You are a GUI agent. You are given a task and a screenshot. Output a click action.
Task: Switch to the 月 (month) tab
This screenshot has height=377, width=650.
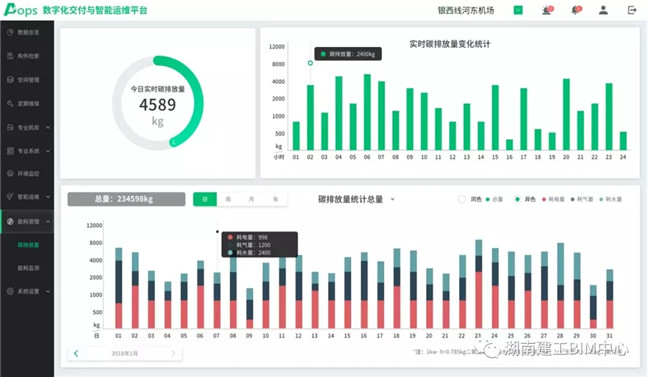[251, 199]
